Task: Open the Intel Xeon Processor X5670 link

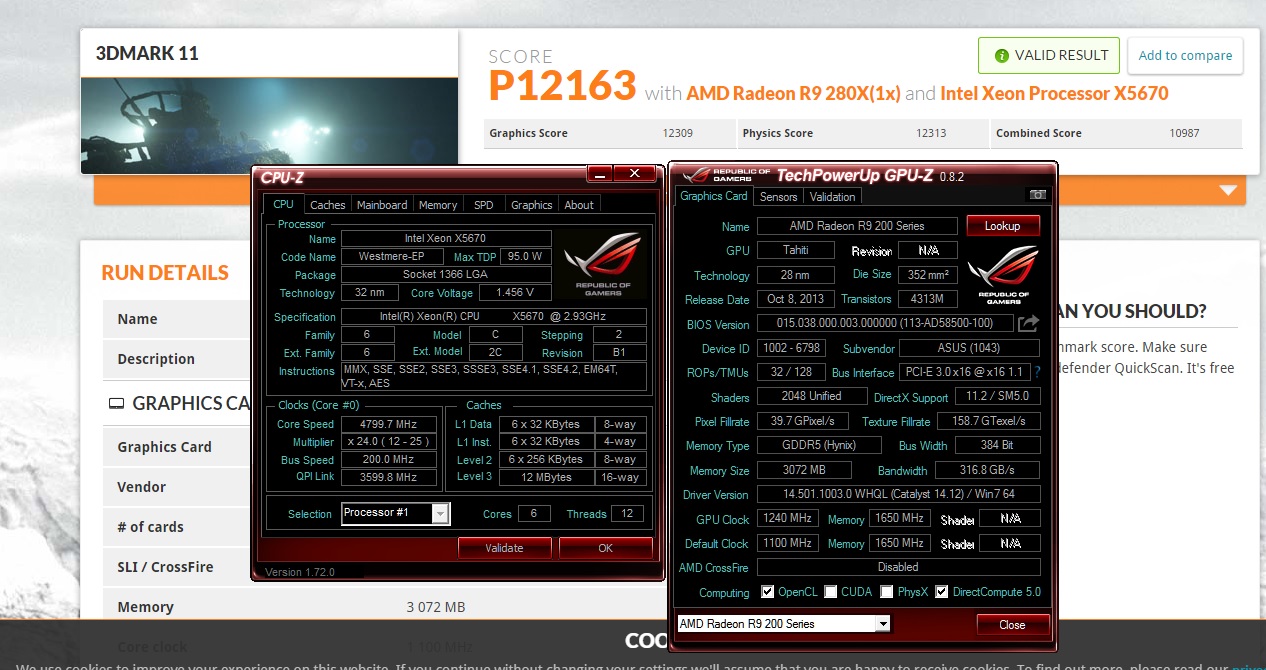Action: pos(1054,93)
